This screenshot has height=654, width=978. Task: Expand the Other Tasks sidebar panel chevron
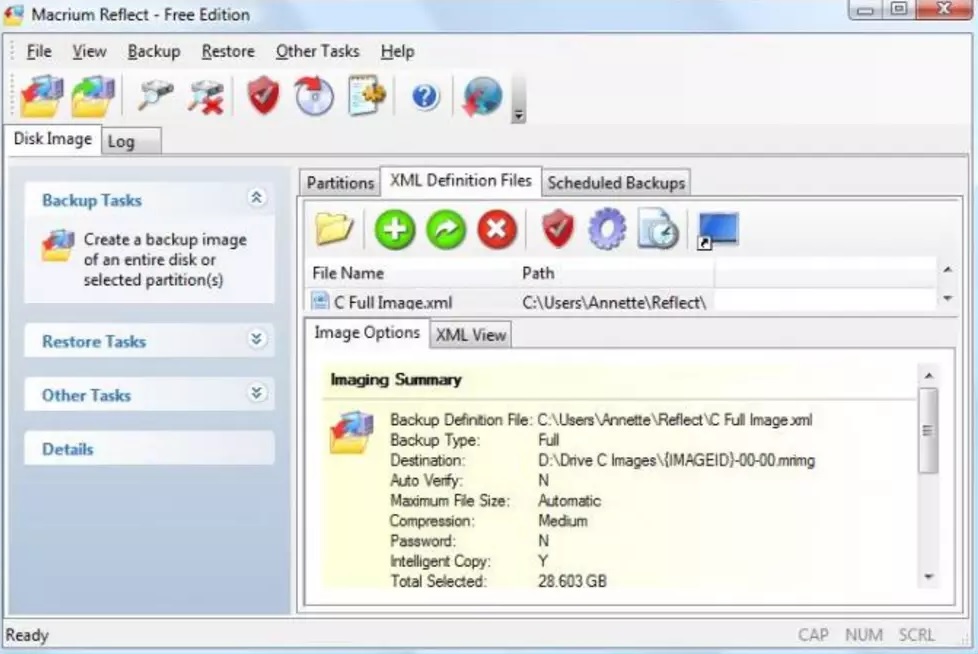(256, 393)
